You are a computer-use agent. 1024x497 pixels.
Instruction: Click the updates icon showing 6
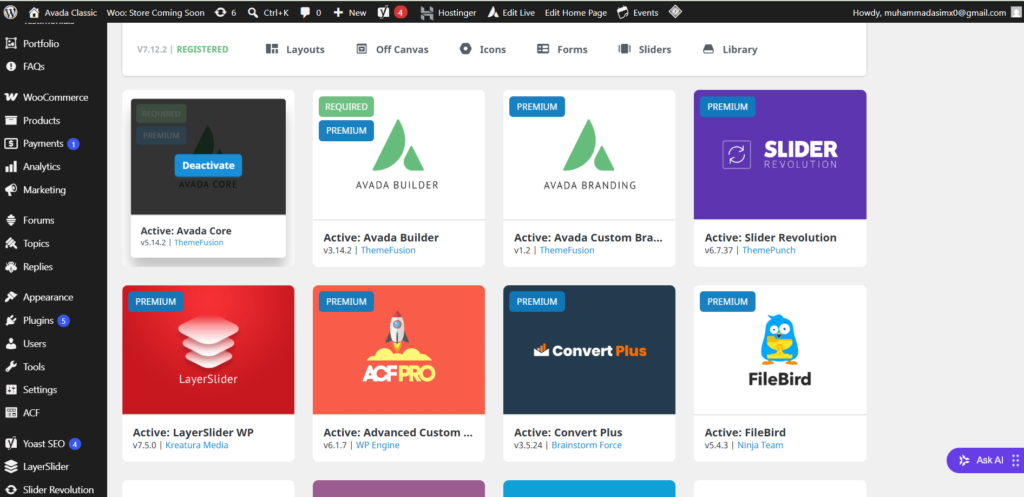220,12
